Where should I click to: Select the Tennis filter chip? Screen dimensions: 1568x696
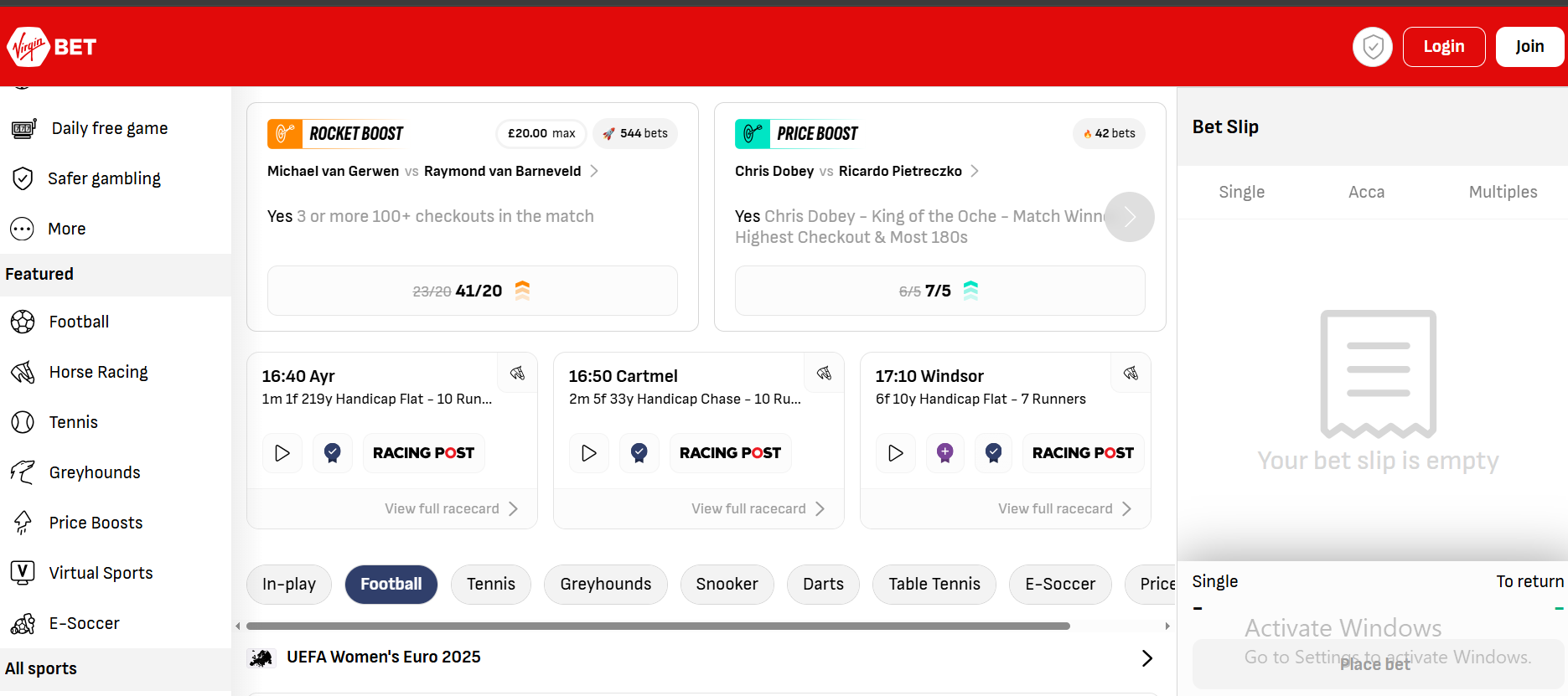491,585
